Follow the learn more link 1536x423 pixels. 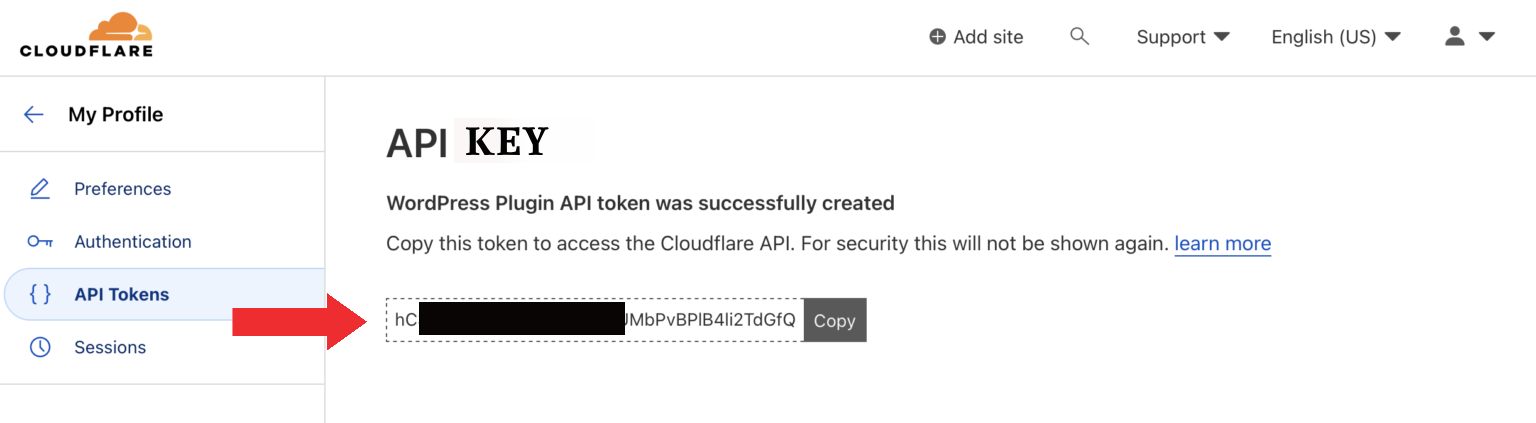pos(1222,244)
